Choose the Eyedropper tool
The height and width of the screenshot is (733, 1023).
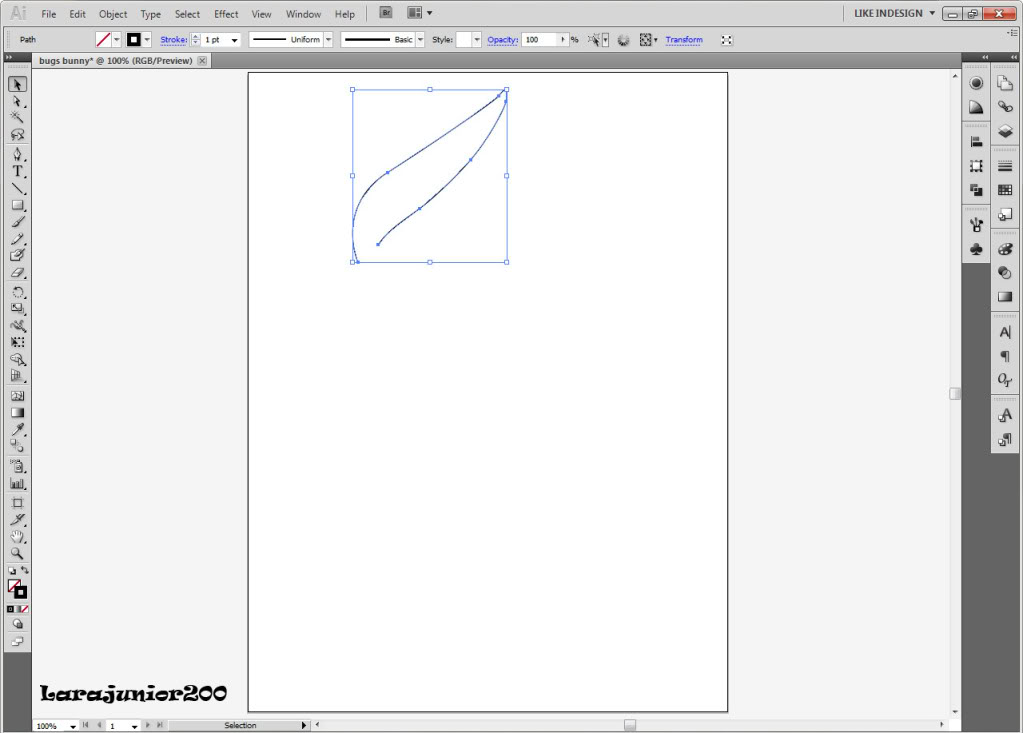coord(17,430)
